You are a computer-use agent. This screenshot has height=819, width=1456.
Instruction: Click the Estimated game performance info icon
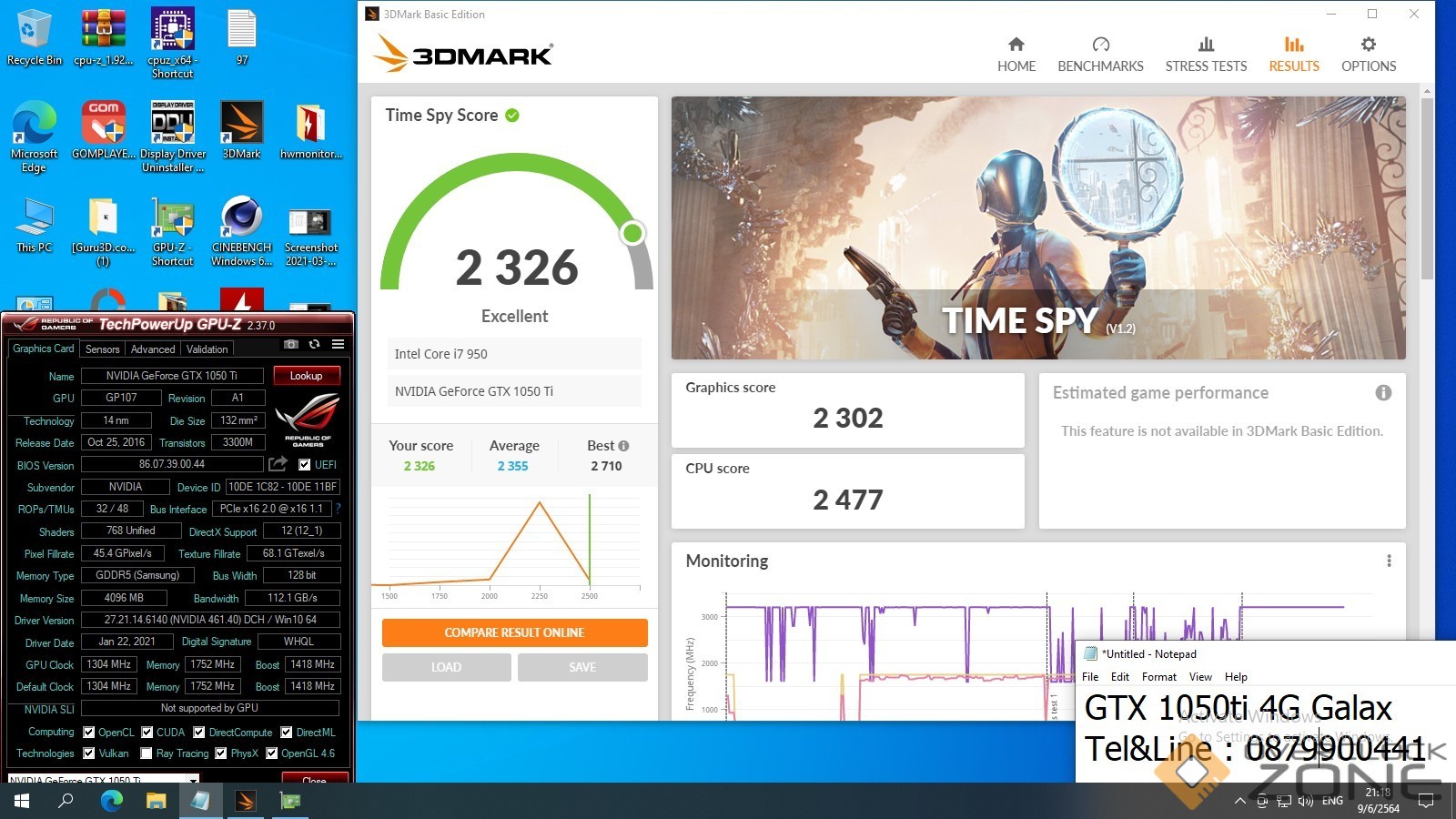pos(1383,392)
